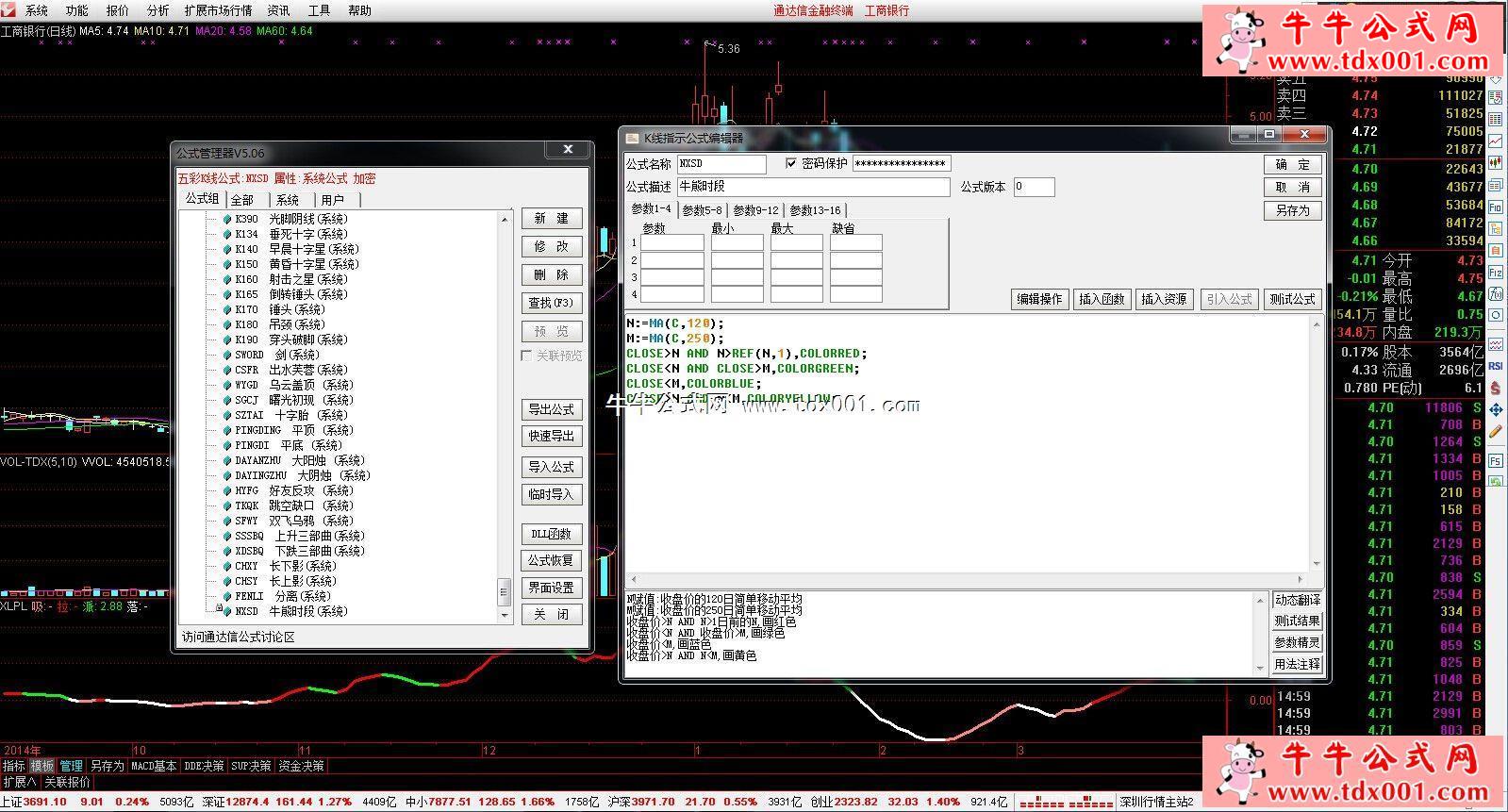The image size is (1508, 812).
Task: Select the 参数5-8 tab in formula editor
Action: click(x=703, y=210)
